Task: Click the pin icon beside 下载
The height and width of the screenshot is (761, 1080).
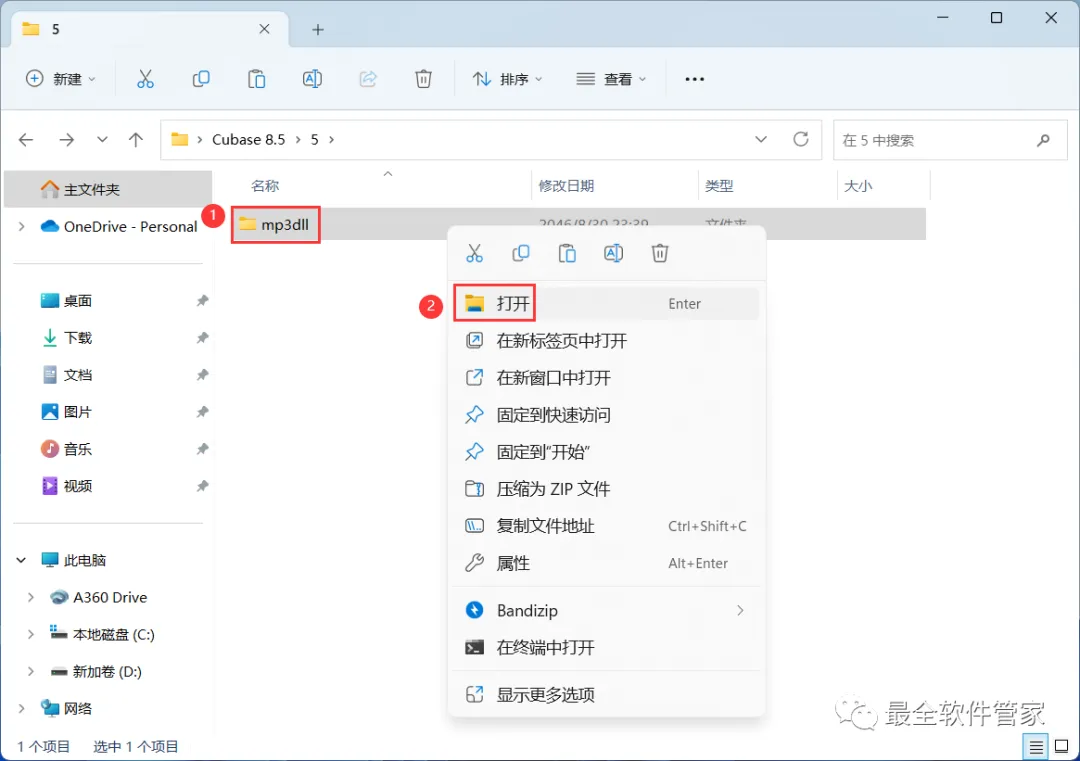Action: coord(202,338)
